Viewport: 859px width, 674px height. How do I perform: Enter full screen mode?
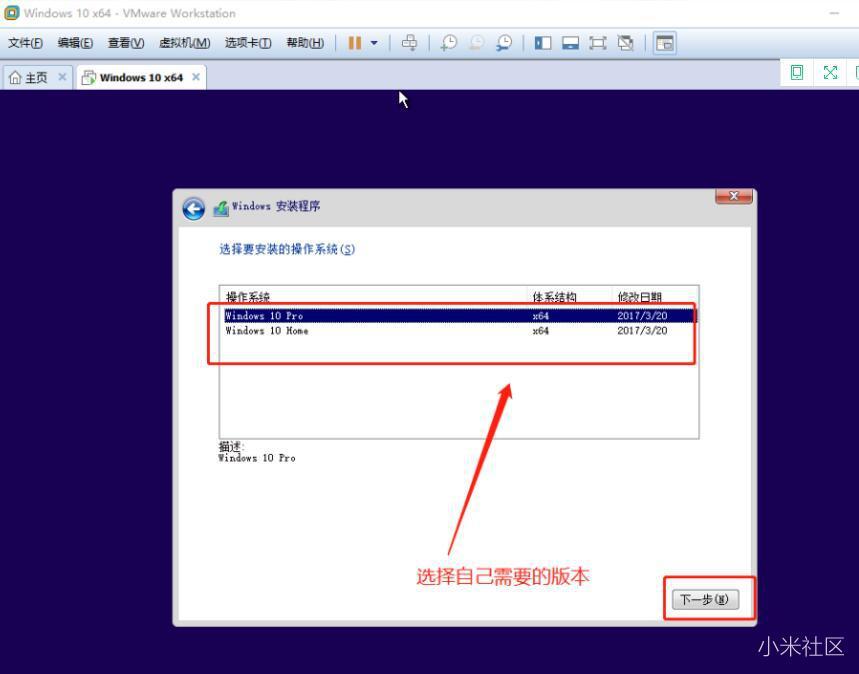(598, 43)
